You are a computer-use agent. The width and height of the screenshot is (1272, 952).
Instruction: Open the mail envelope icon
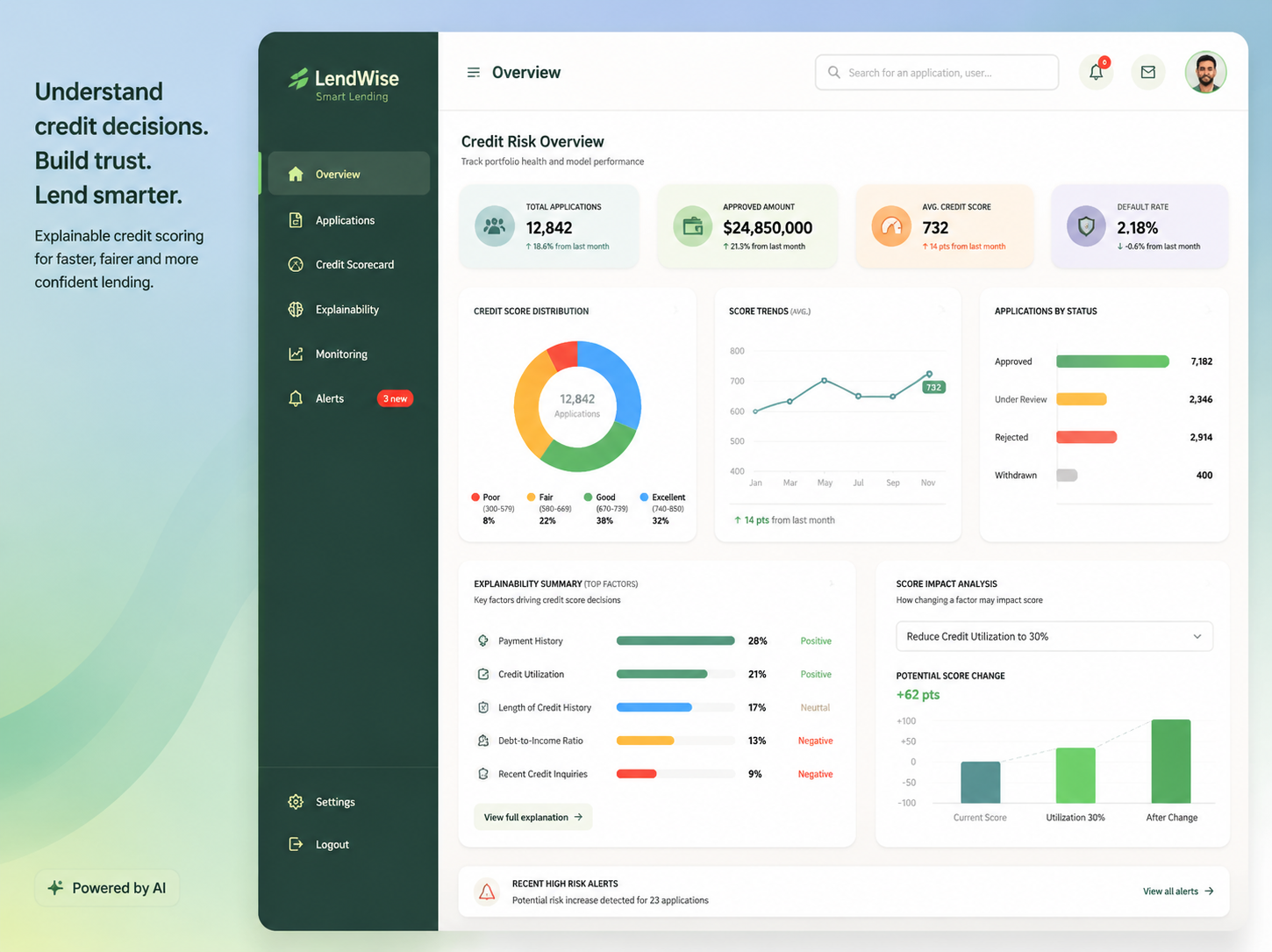[1147, 72]
